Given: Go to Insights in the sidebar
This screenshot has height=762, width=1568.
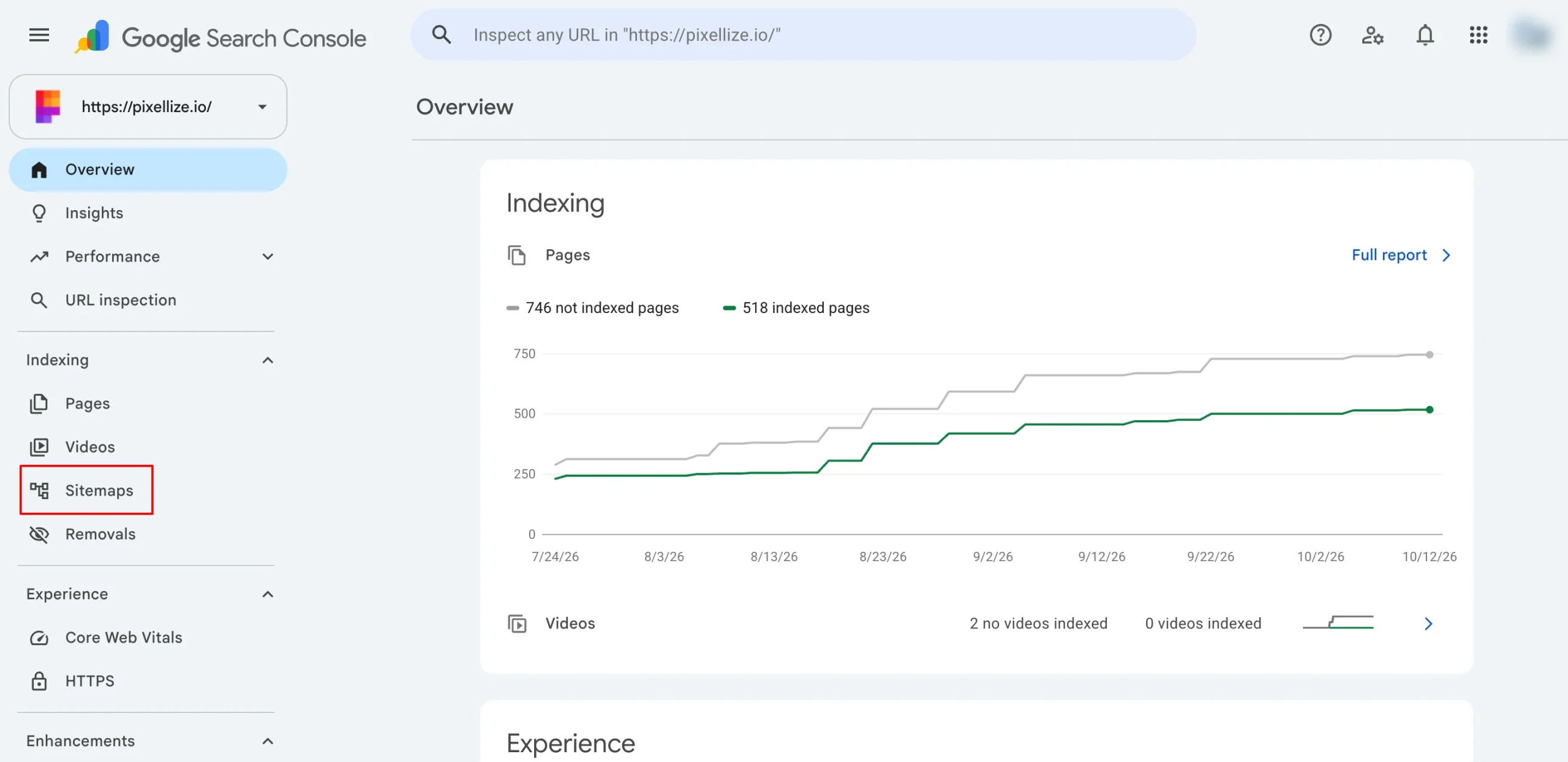Looking at the screenshot, I should pyautogui.click(x=148, y=213).
